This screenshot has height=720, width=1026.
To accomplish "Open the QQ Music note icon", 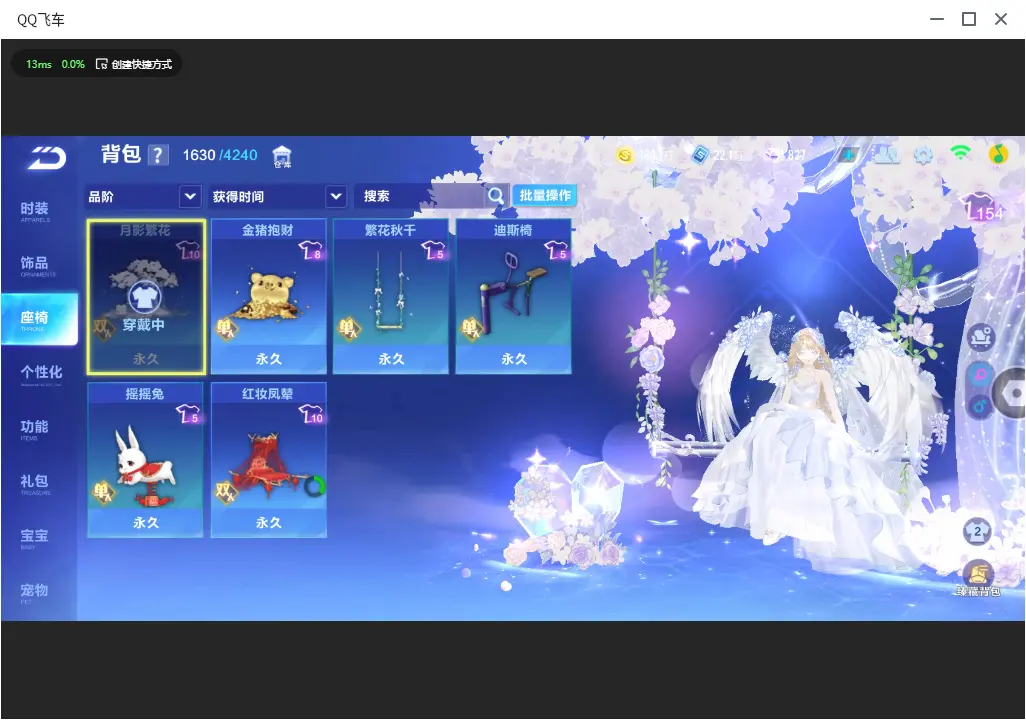I will click(x=998, y=154).
